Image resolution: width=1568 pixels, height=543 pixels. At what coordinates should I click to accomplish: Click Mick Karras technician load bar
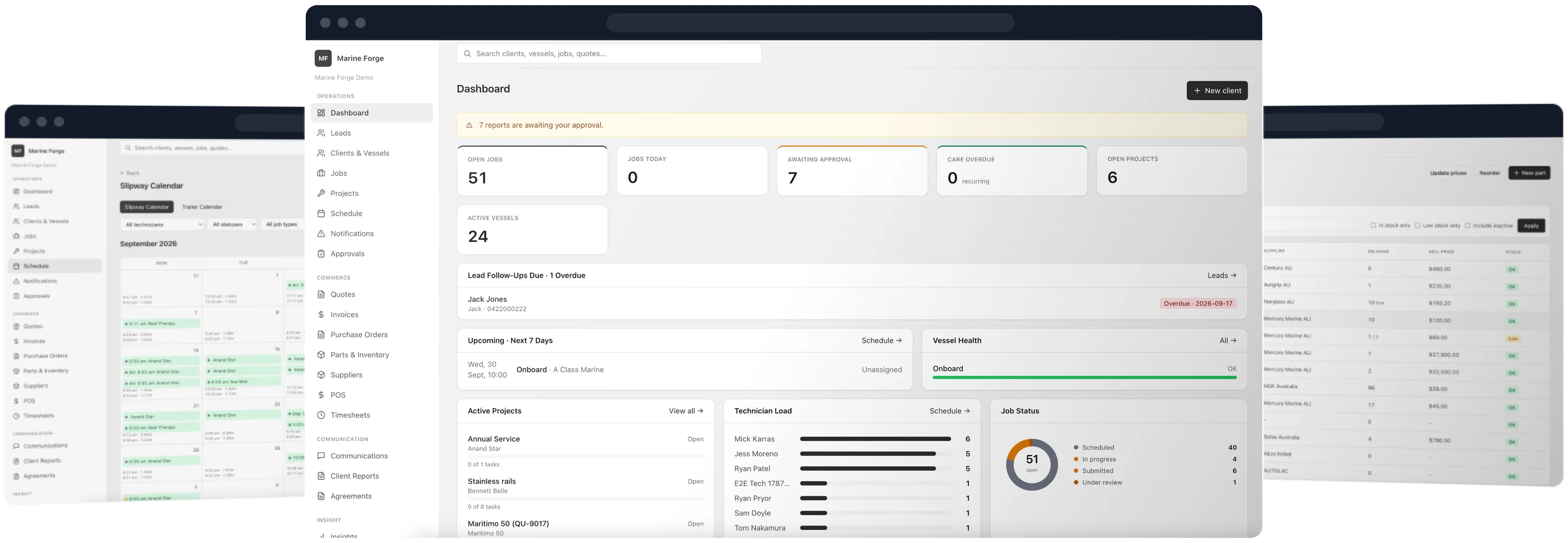tap(875, 439)
